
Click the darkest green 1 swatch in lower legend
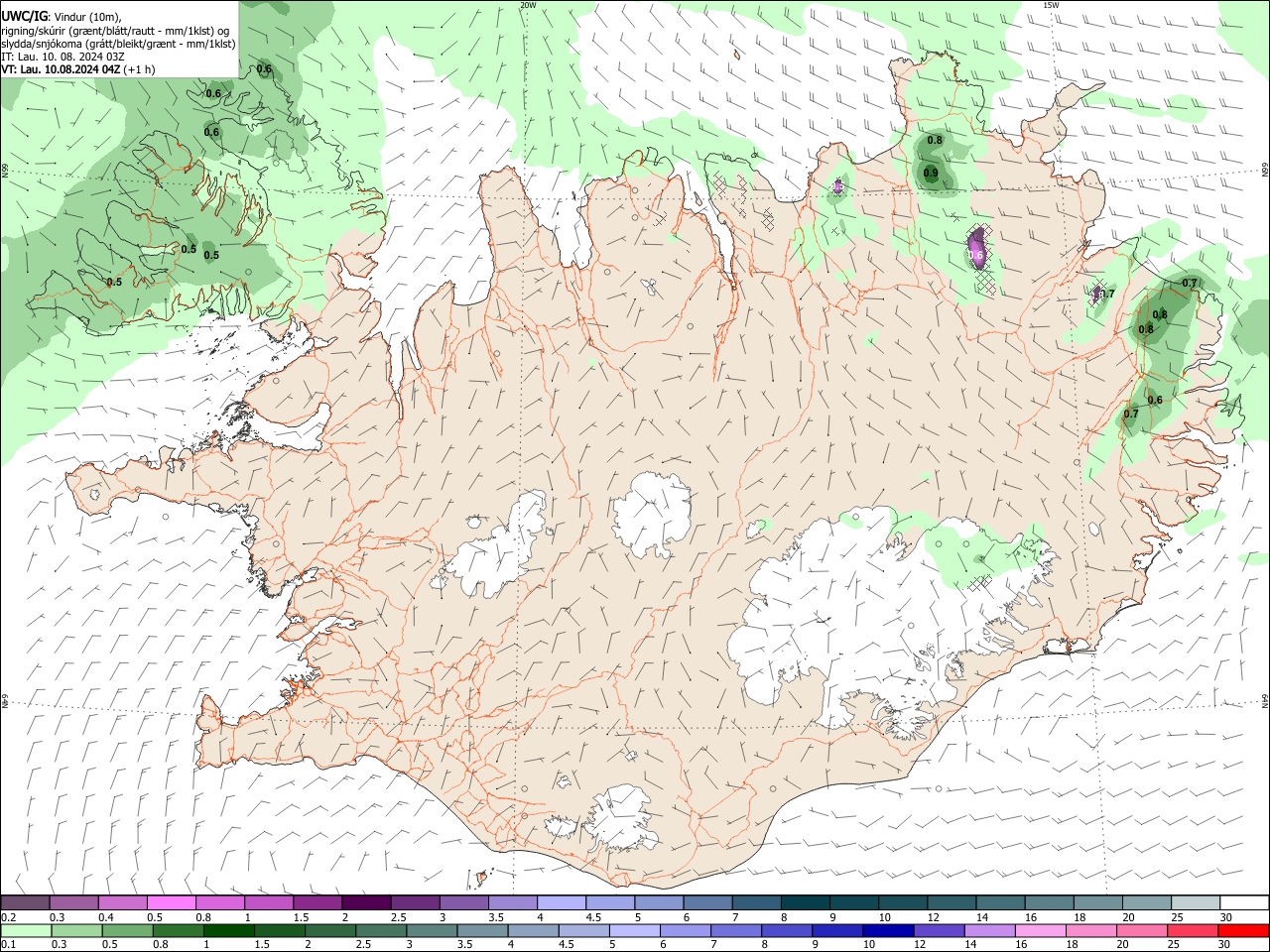(228, 930)
